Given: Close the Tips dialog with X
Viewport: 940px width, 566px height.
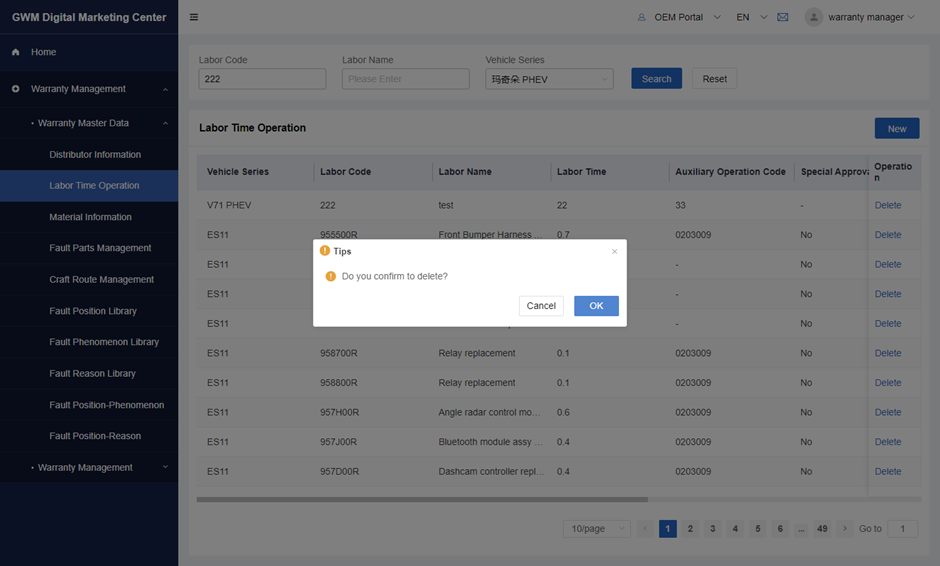Looking at the screenshot, I should point(614,251).
